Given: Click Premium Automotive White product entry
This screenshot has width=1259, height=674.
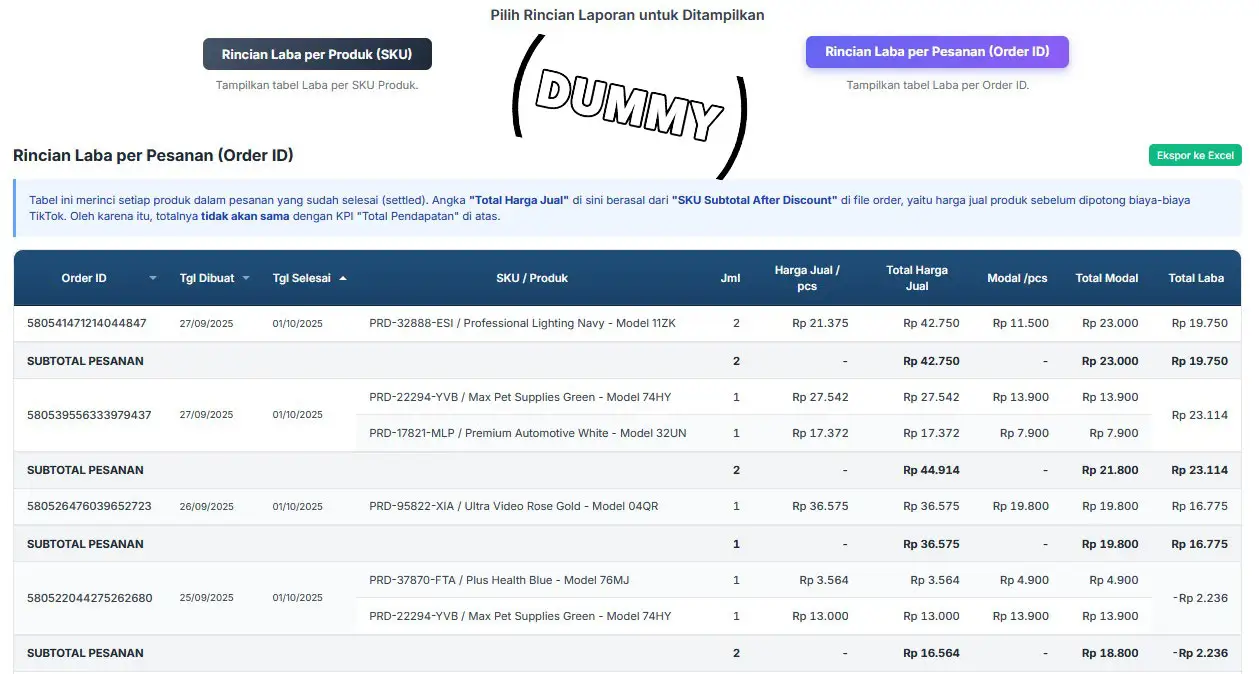Looking at the screenshot, I should click(526, 433).
